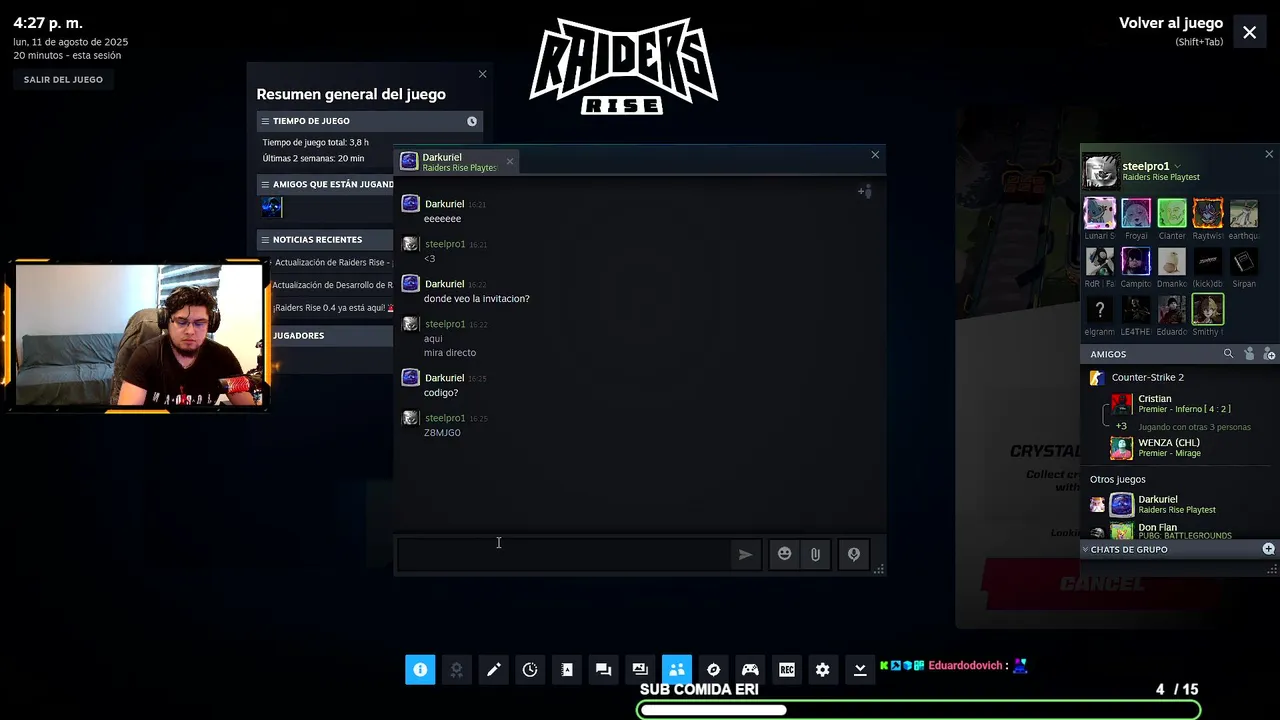Open the web browser compass icon

(x=713, y=670)
